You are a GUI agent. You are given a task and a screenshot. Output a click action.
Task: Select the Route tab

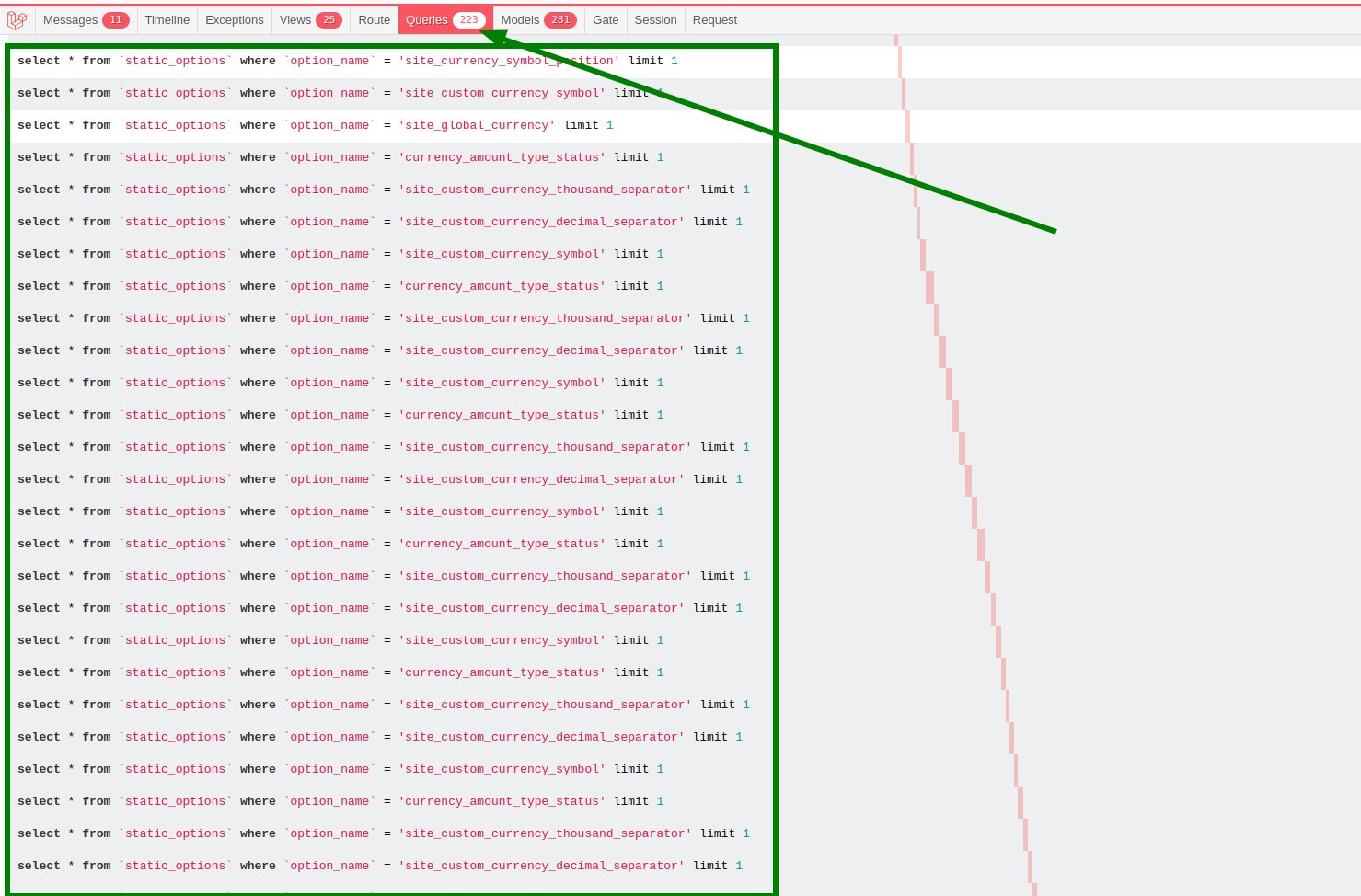(374, 19)
